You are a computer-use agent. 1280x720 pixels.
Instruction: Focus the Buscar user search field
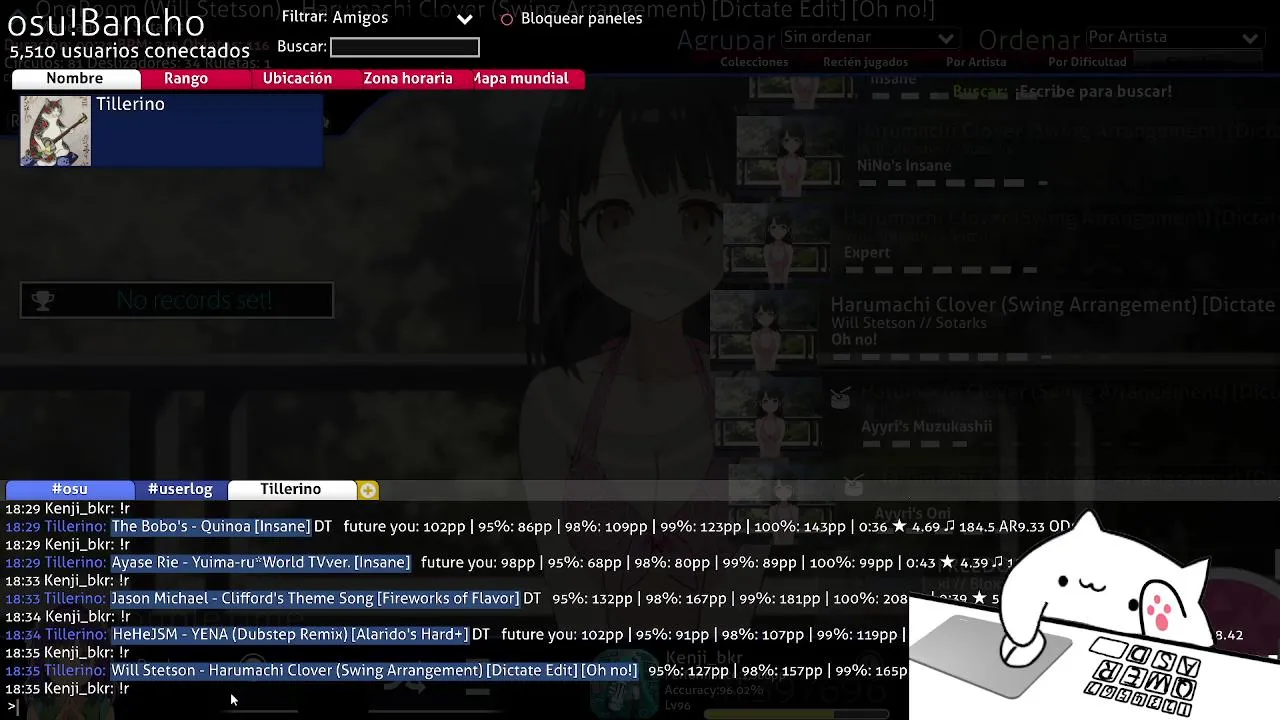coord(404,47)
